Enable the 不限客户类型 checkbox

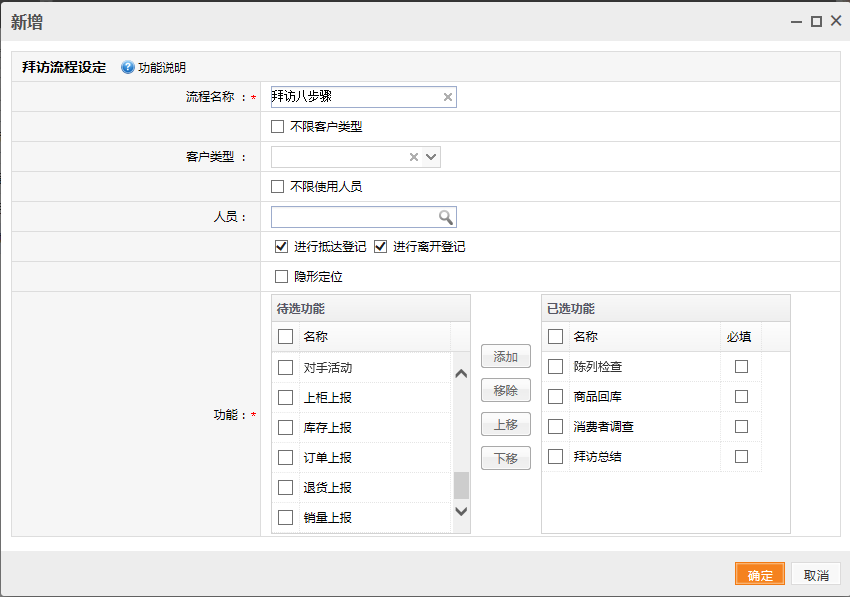coord(277,126)
